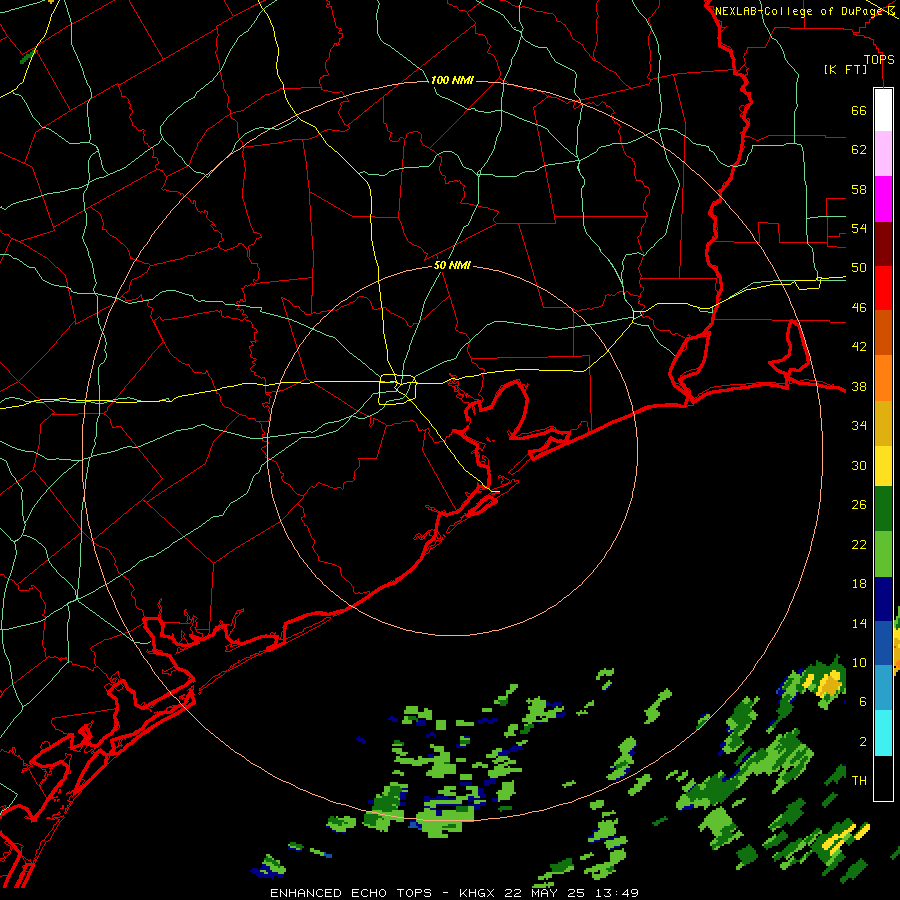
Task: Click the white swatch in the tops scale
Action: click(x=883, y=110)
